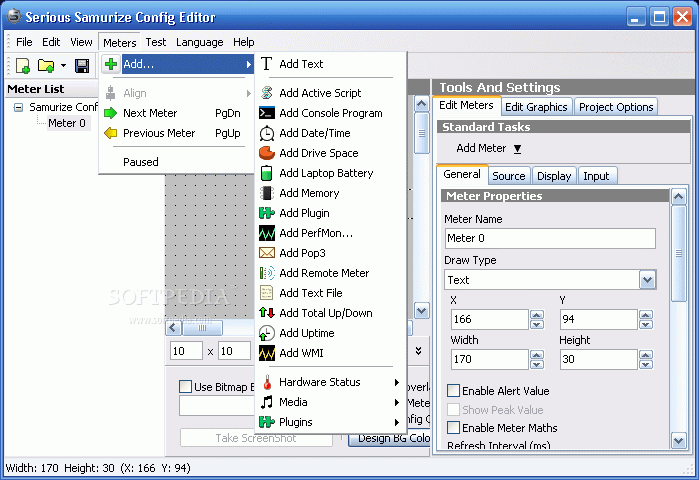The image size is (699, 480).
Task: Switch to the Project Options tab
Action: 616,107
